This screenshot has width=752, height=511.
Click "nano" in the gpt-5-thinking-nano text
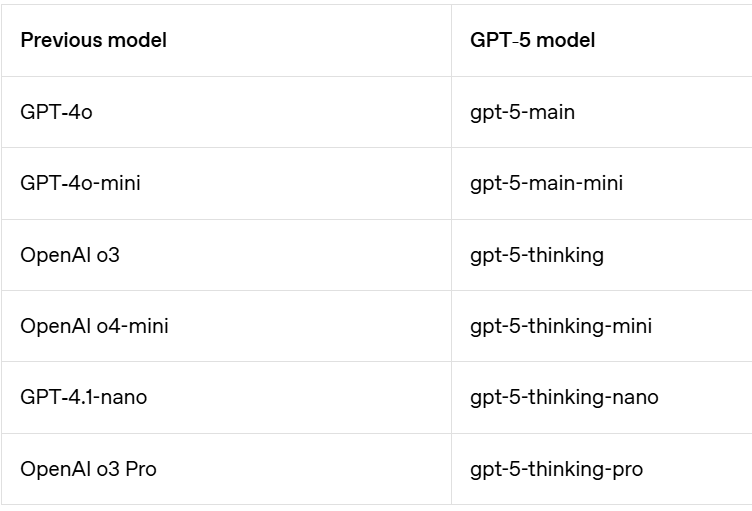click(x=635, y=397)
